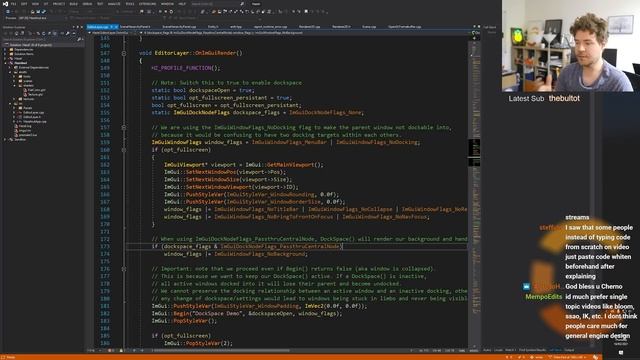Screen dimensions: 640x360
Task: Open Solution Explorer properties wrench icon
Action: pyautogui.click(x=67, y=33)
